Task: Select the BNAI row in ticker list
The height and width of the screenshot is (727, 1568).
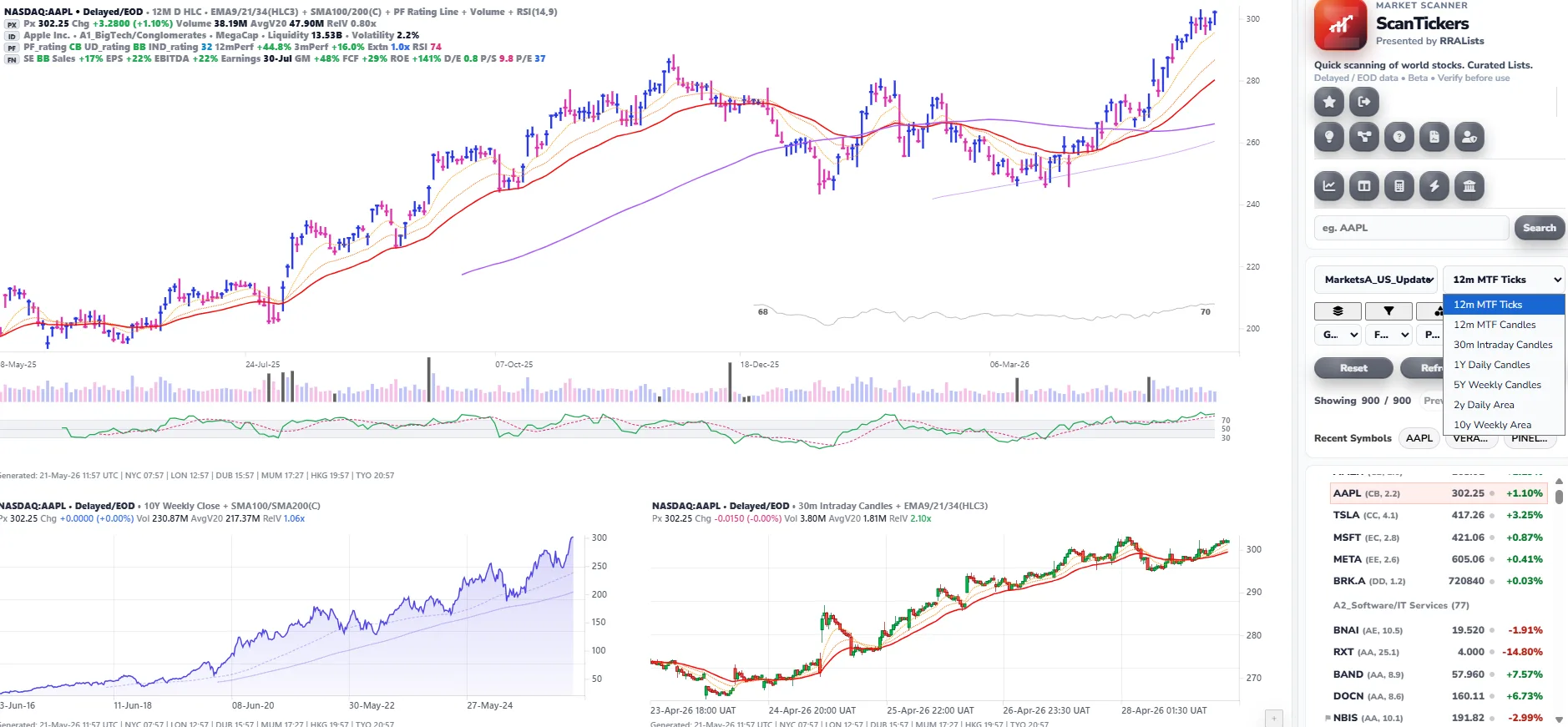Action: click(1439, 630)
